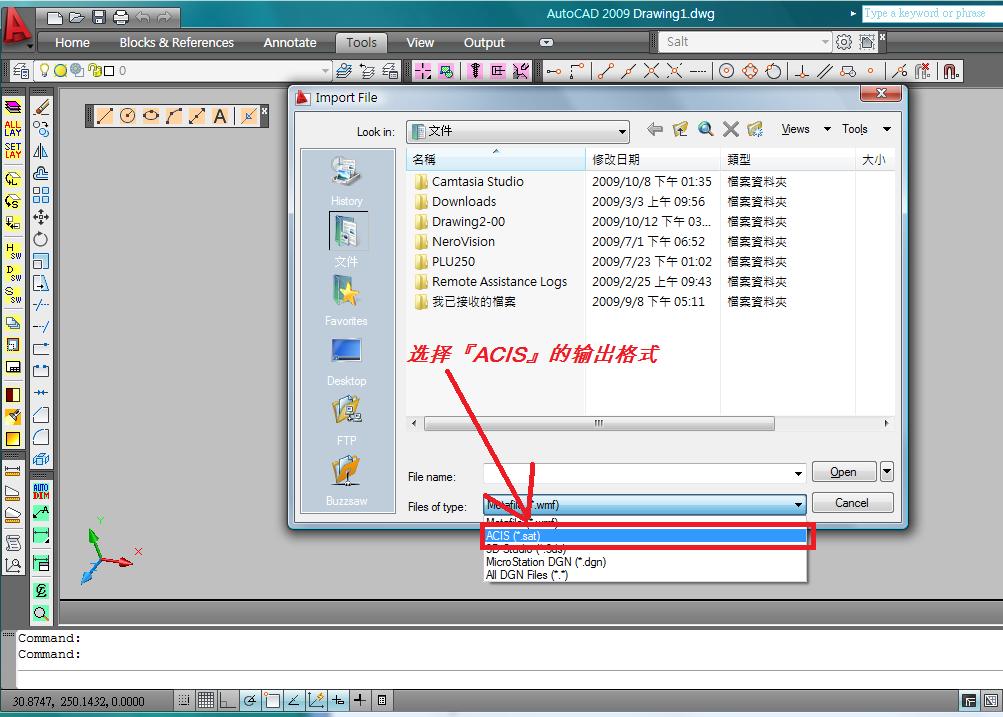Toggle Ortho mode in status bar
Screen dimensions: 1003x717
coord(227,700)
